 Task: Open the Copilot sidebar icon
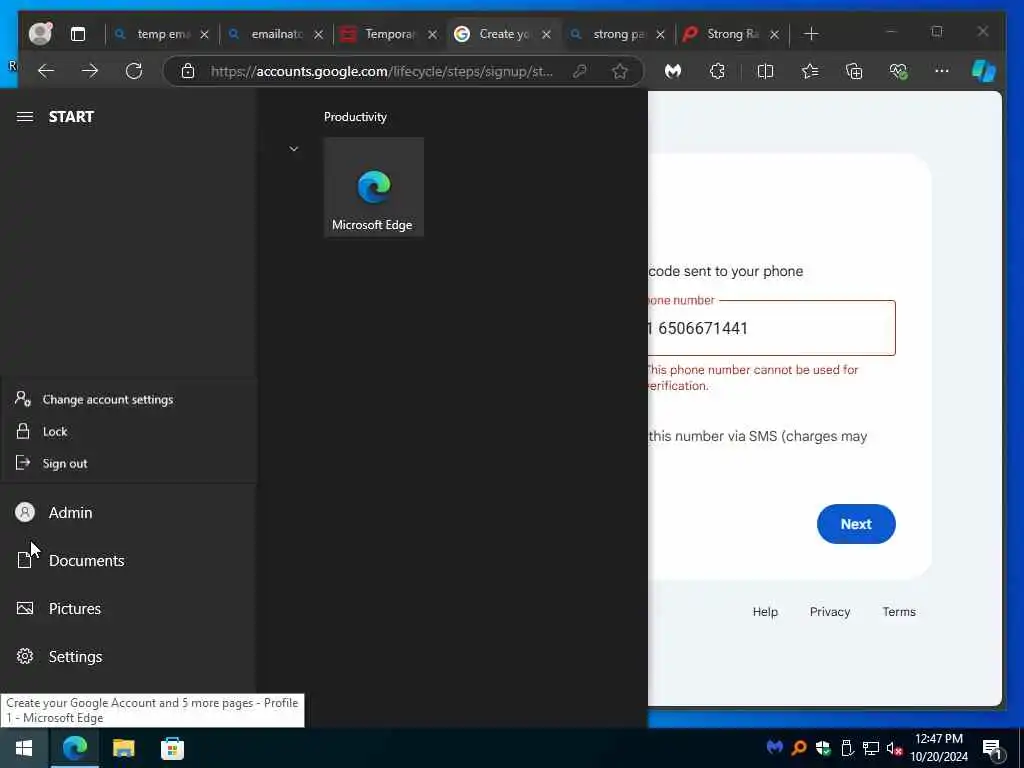984,71
